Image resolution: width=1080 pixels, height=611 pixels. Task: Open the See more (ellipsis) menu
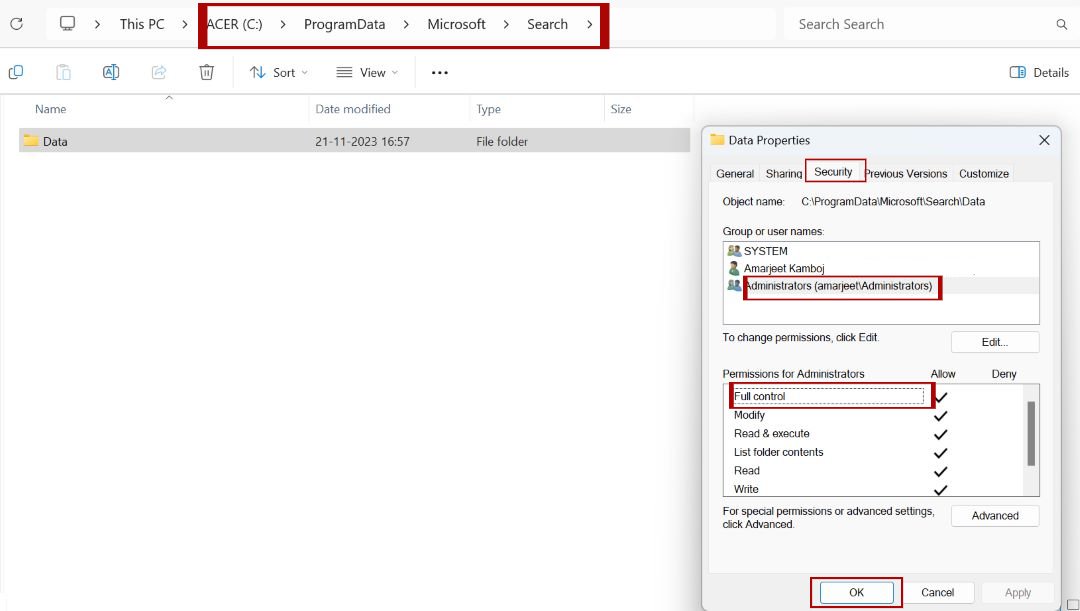438,72
